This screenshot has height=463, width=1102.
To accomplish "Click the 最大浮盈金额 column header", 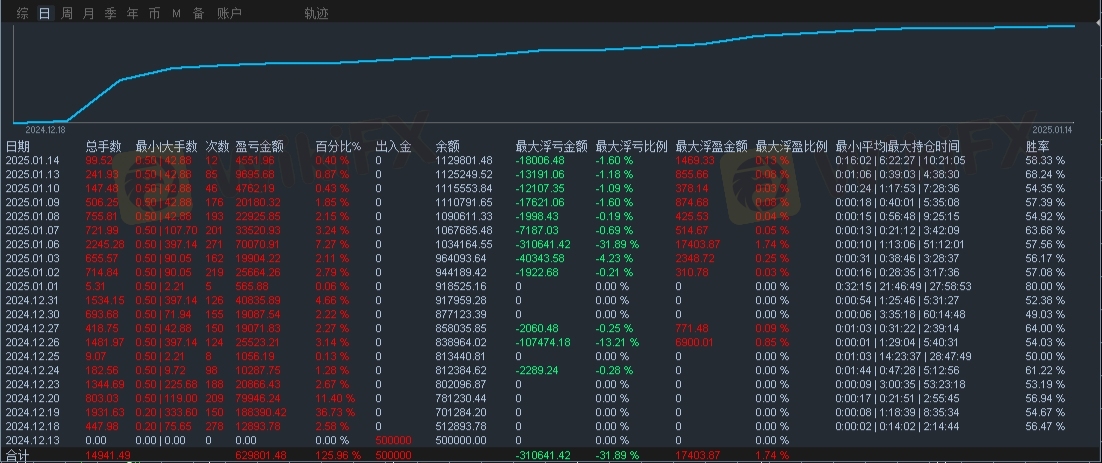I will (712, 147).
